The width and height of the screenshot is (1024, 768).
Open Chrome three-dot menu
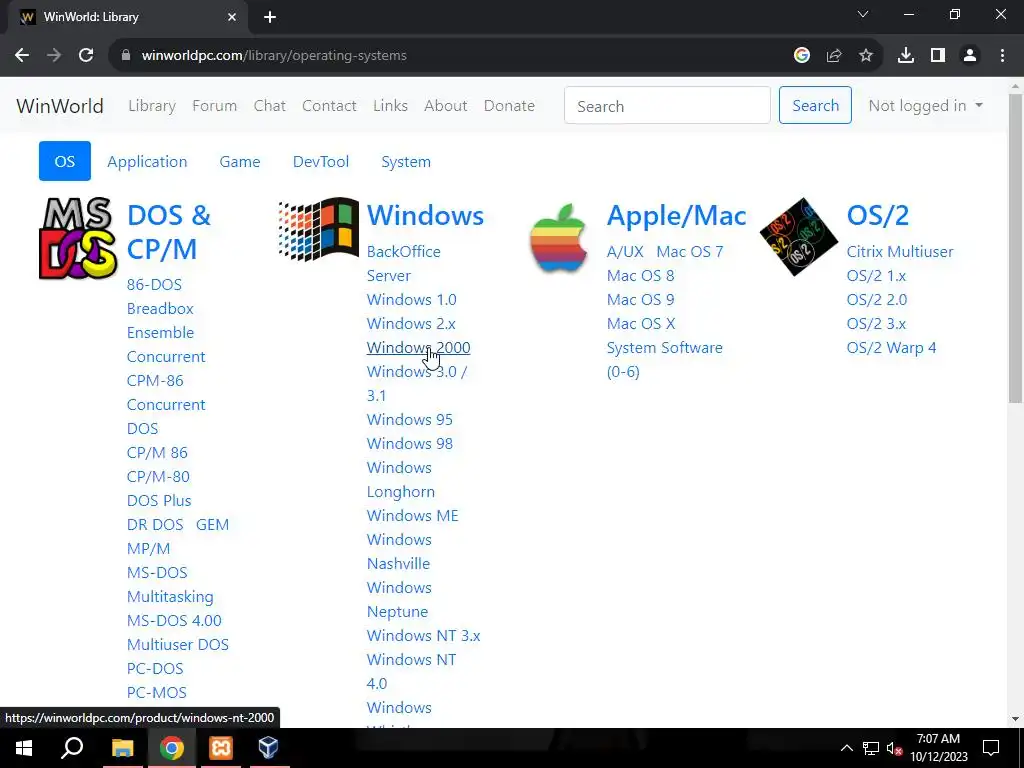1002,56
